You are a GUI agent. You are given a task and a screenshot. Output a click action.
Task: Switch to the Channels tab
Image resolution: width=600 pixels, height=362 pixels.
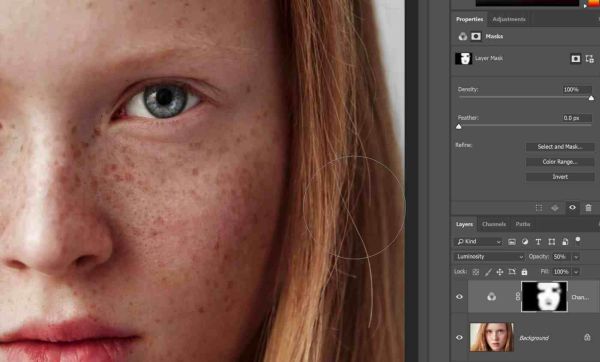pyautogui.click(x=494, y=224)
